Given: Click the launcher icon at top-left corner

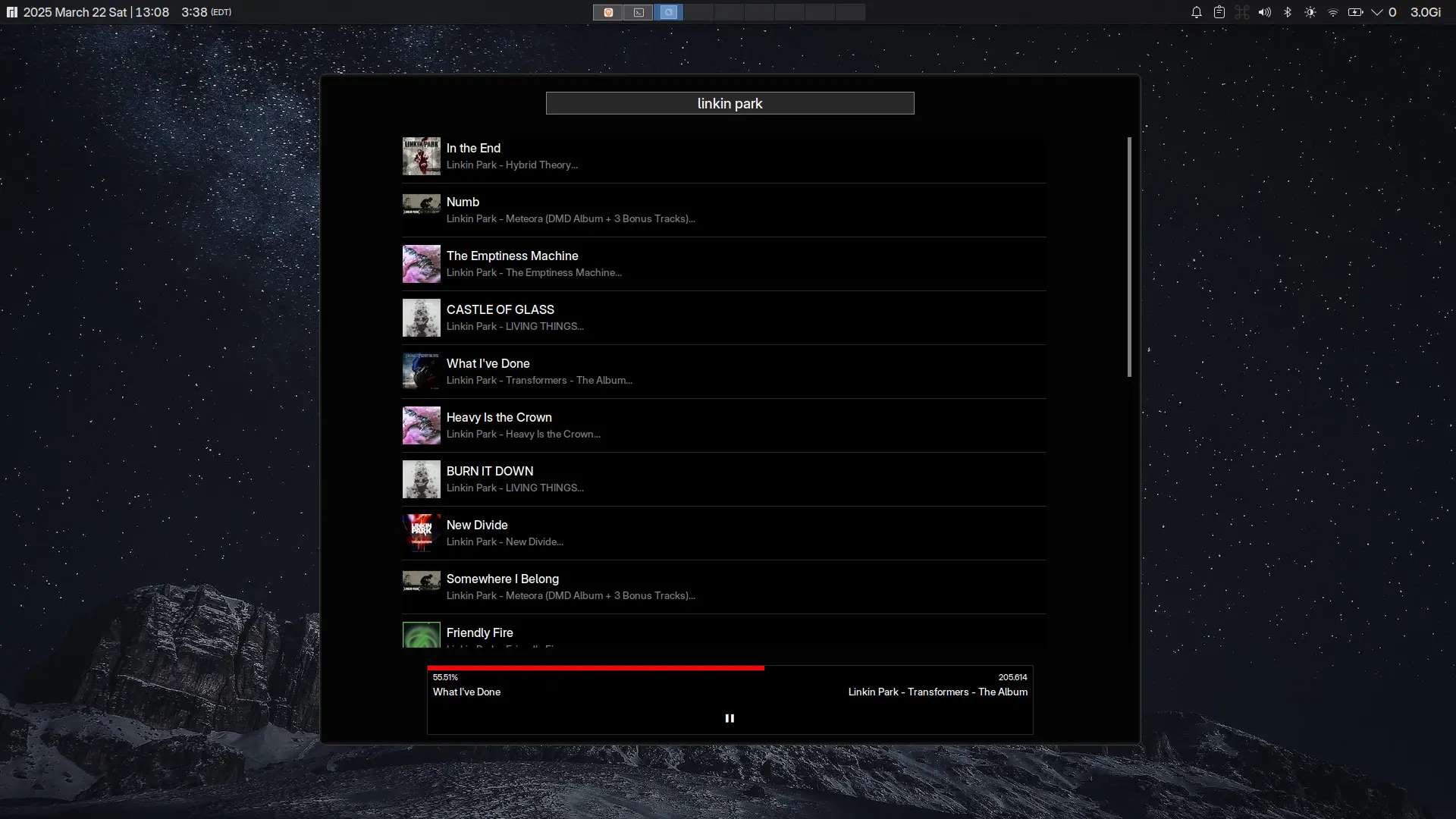Looking at the screenshot, I should pyautogui.click(x=11, y=12).
